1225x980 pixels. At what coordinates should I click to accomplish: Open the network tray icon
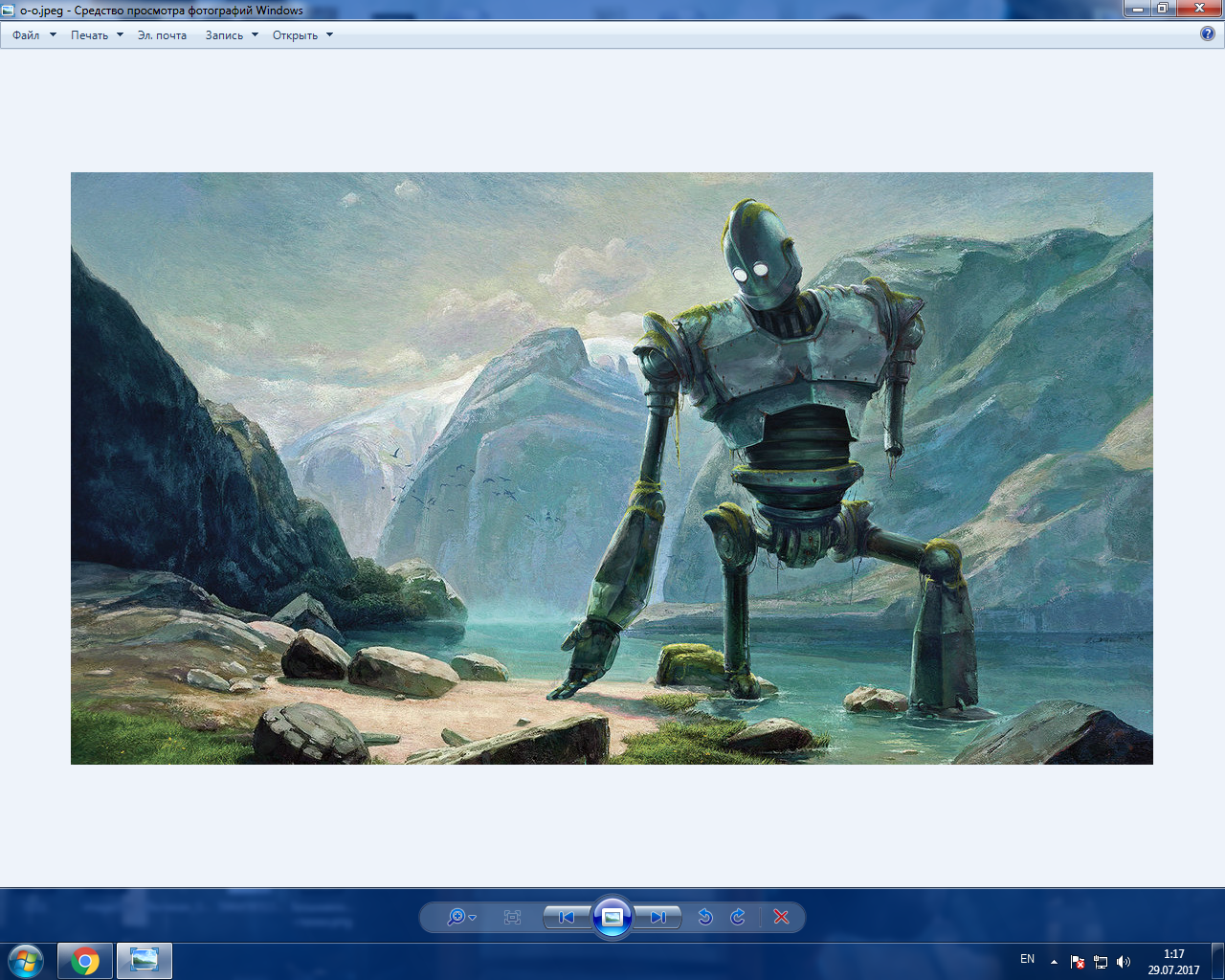(1101, 962)
